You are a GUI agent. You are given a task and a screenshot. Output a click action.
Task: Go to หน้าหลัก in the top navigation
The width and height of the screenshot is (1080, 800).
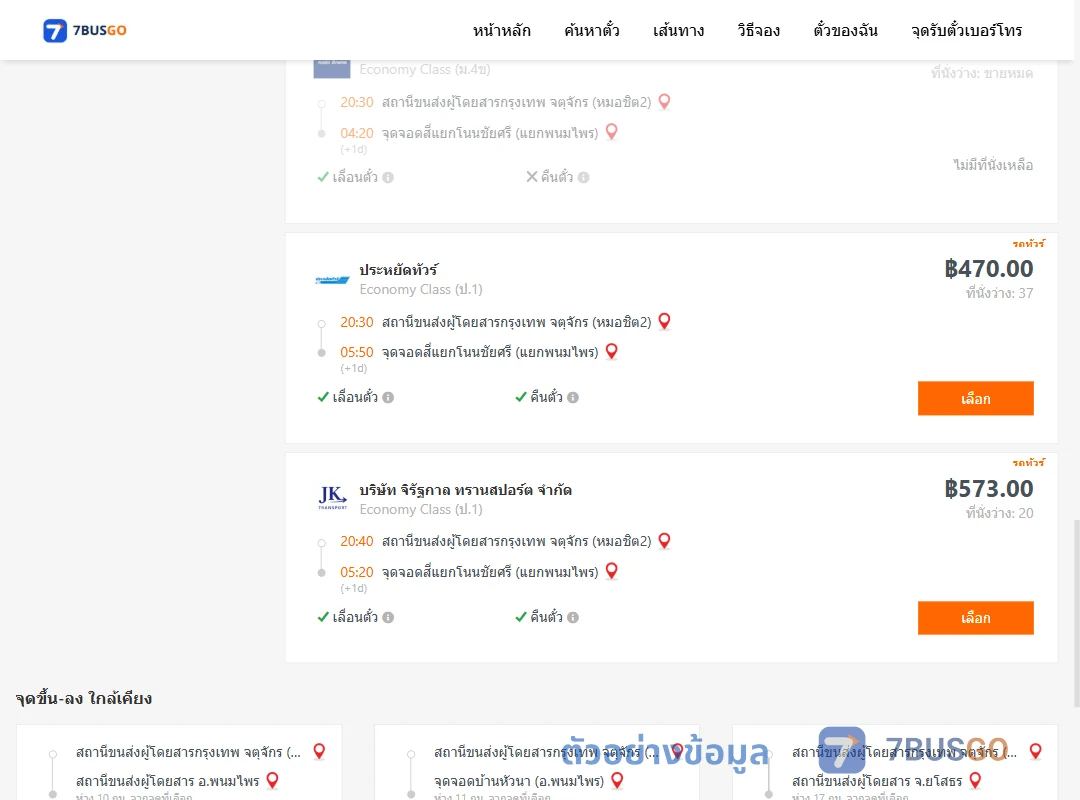[501, 30]
